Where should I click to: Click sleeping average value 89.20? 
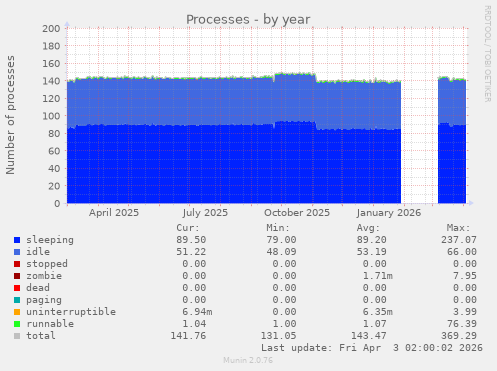pyautogui.click(x=371, y=240)
